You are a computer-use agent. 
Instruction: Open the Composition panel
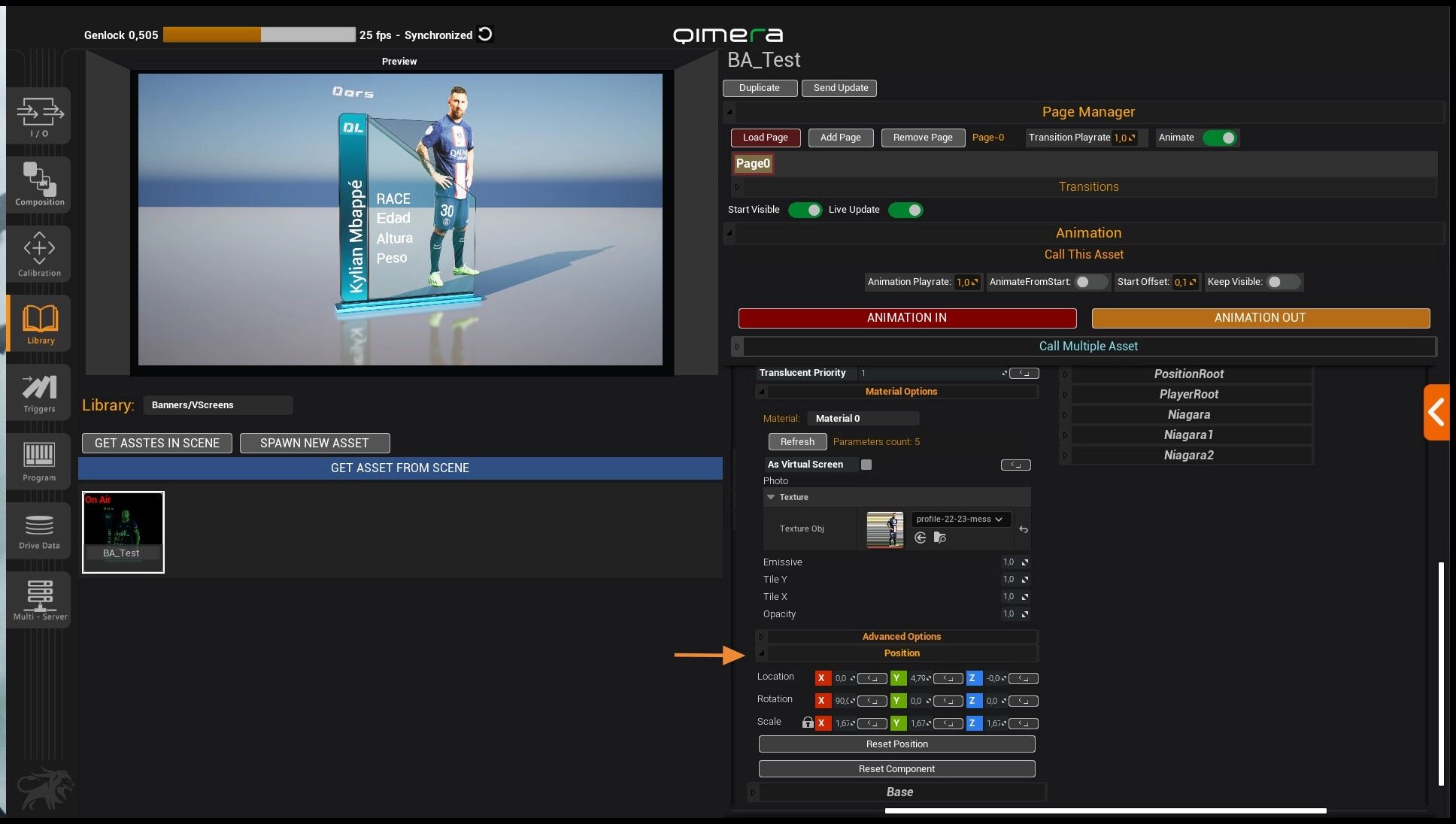(39, 184)
